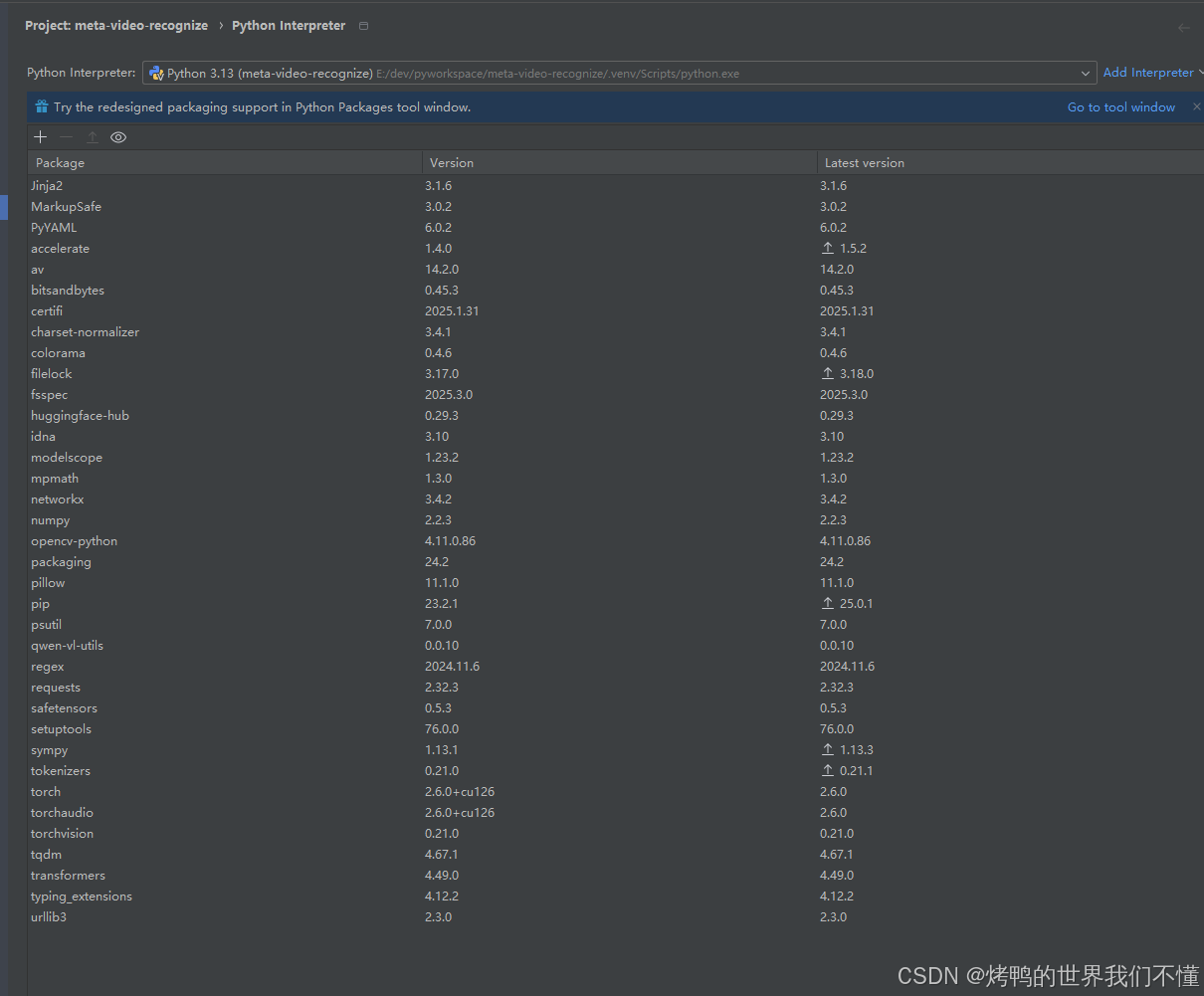Viewport: 1204px width, 996px height.
Task: Open the Add Interpreter menu
Action: tap(1152, 73)
